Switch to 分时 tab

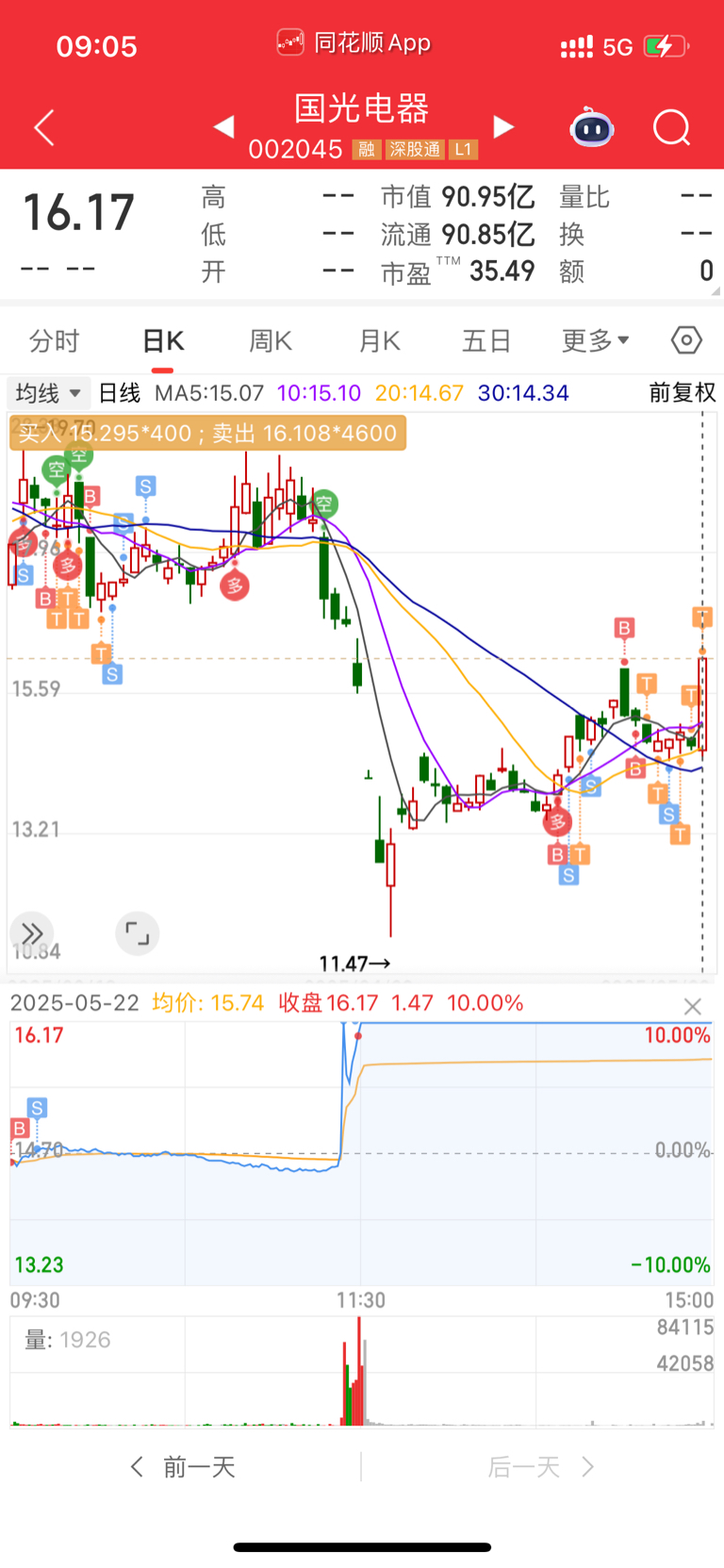click(54, 340)
